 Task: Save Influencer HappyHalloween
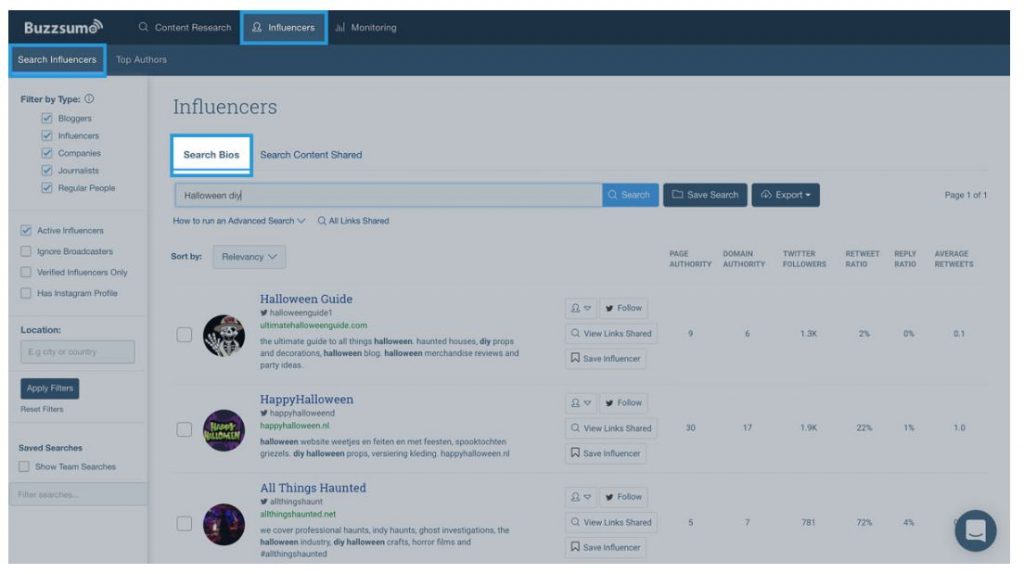[605, 453]
